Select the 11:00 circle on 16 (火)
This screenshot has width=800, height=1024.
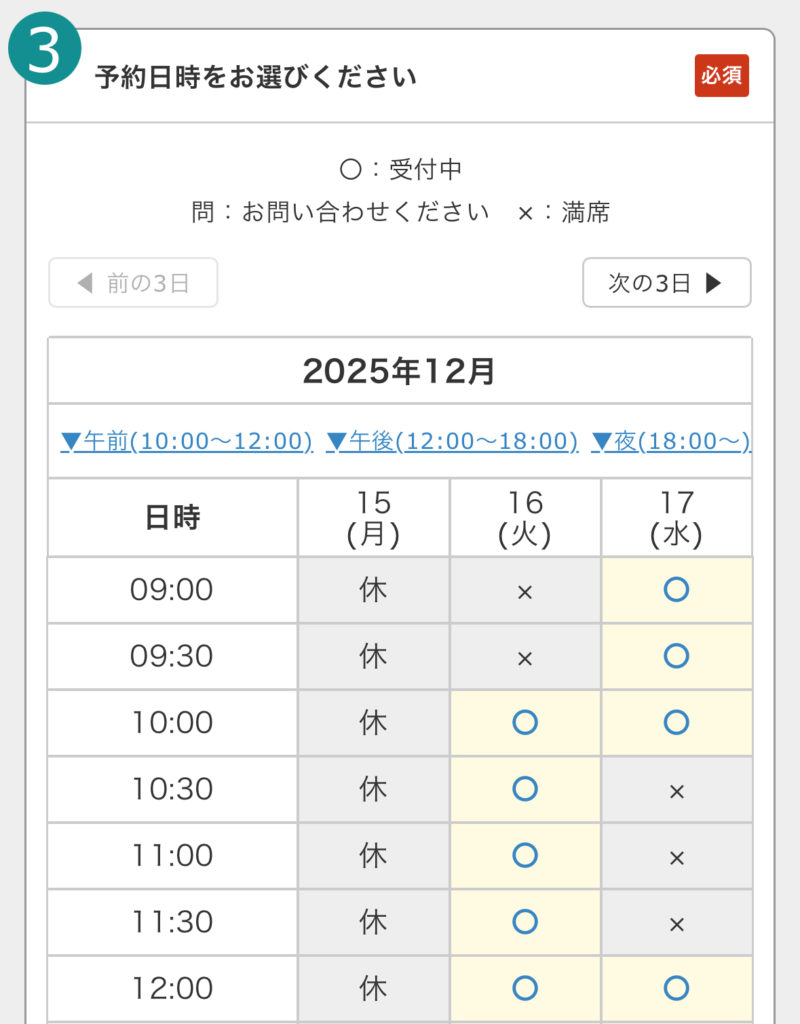point(525,855)
